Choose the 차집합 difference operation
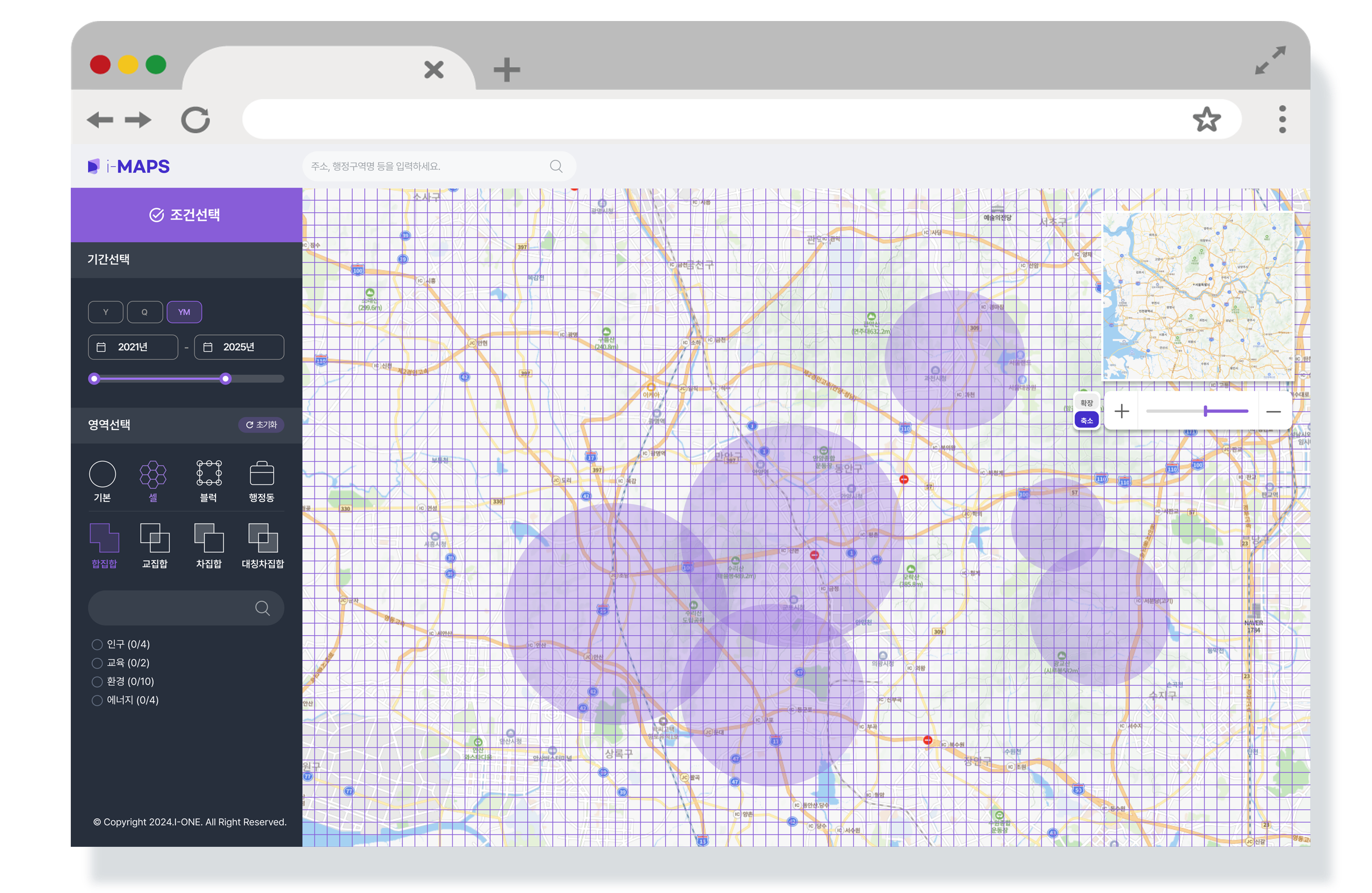The height and width of the screenshot is (893, 1372). click(209, 545)
